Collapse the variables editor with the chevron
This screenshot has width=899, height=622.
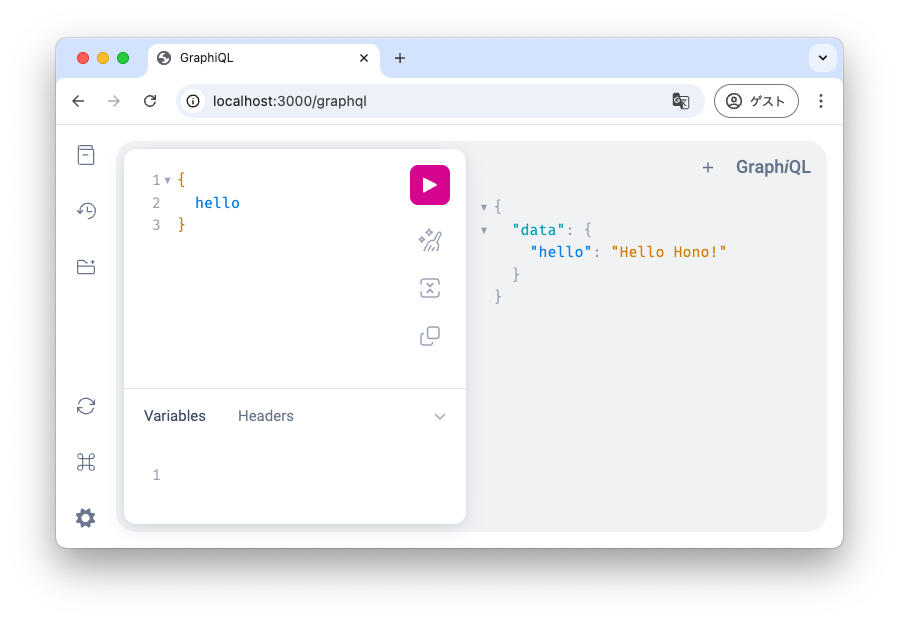point(440,416)
